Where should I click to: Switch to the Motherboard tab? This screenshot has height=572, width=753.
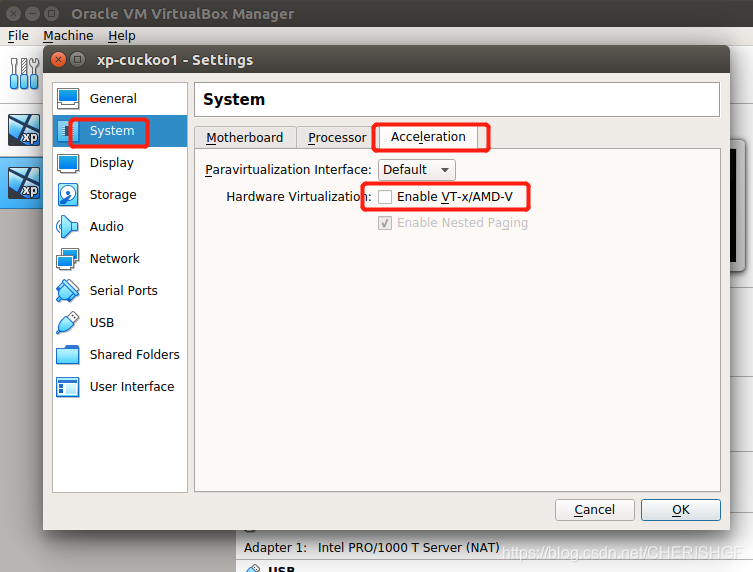(x=244, y=137)
